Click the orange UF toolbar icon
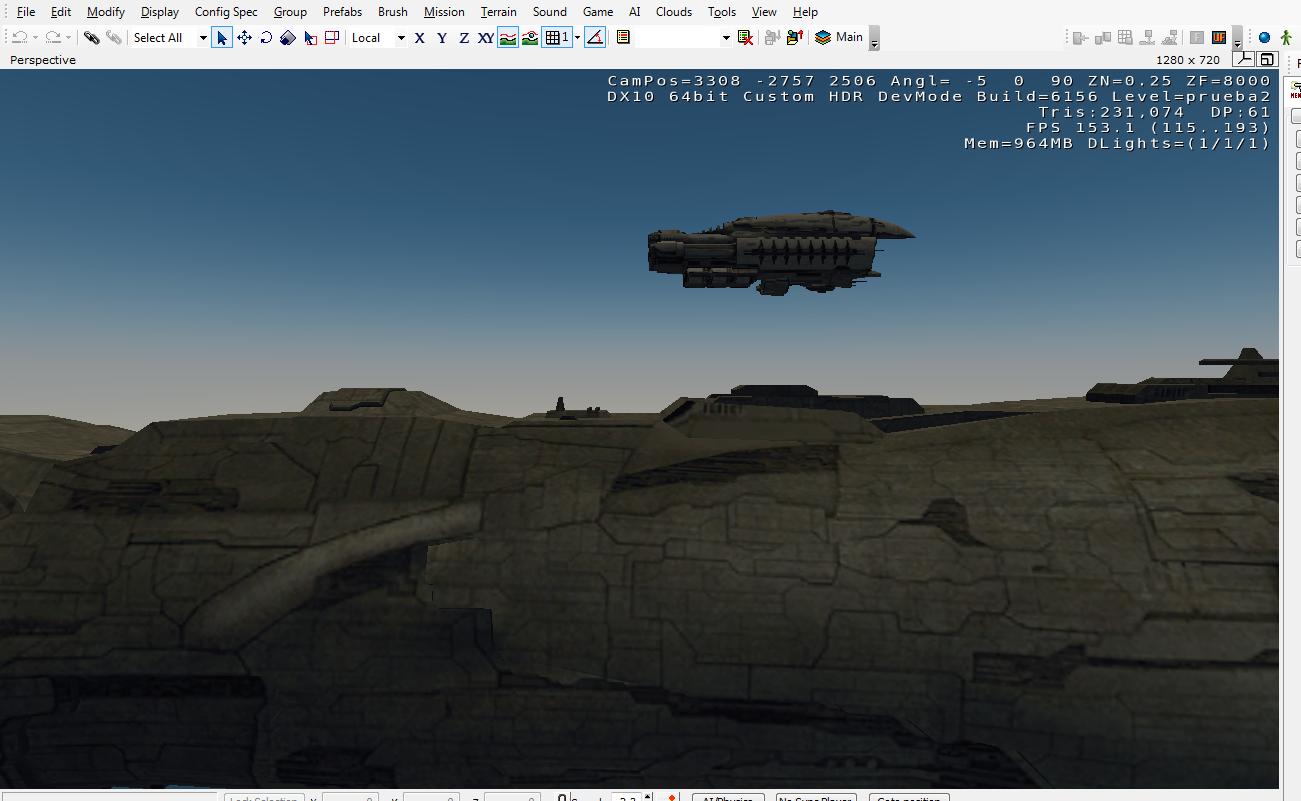 click(1219, 38)
